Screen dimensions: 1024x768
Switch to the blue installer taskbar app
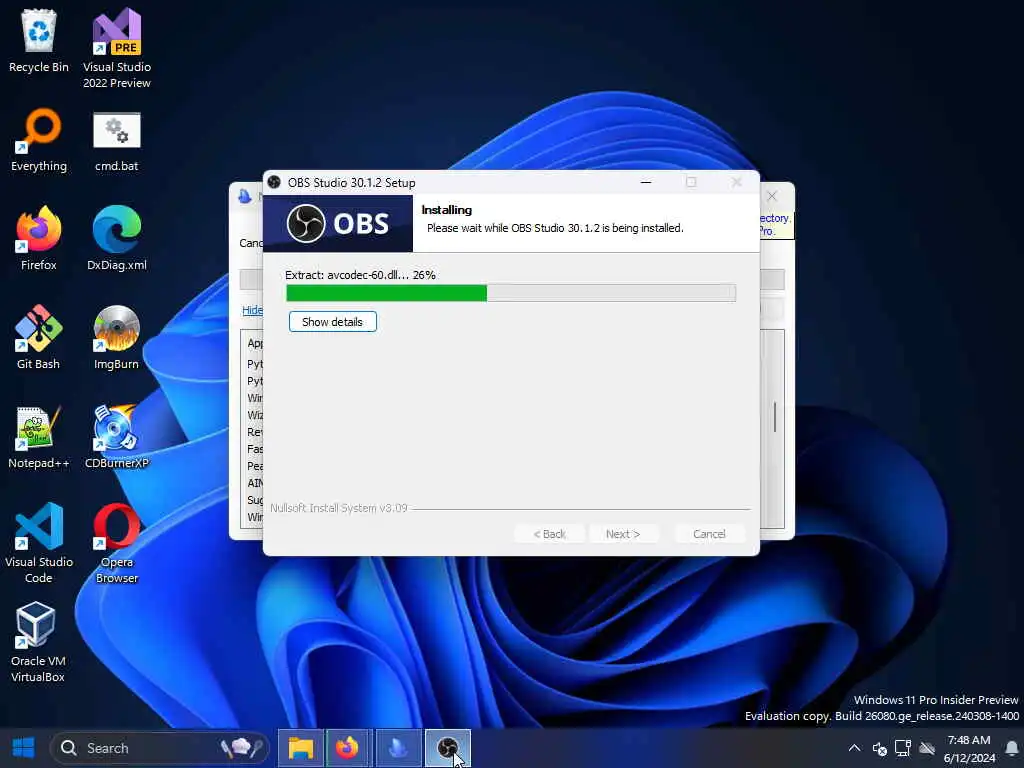click(398, 748)
